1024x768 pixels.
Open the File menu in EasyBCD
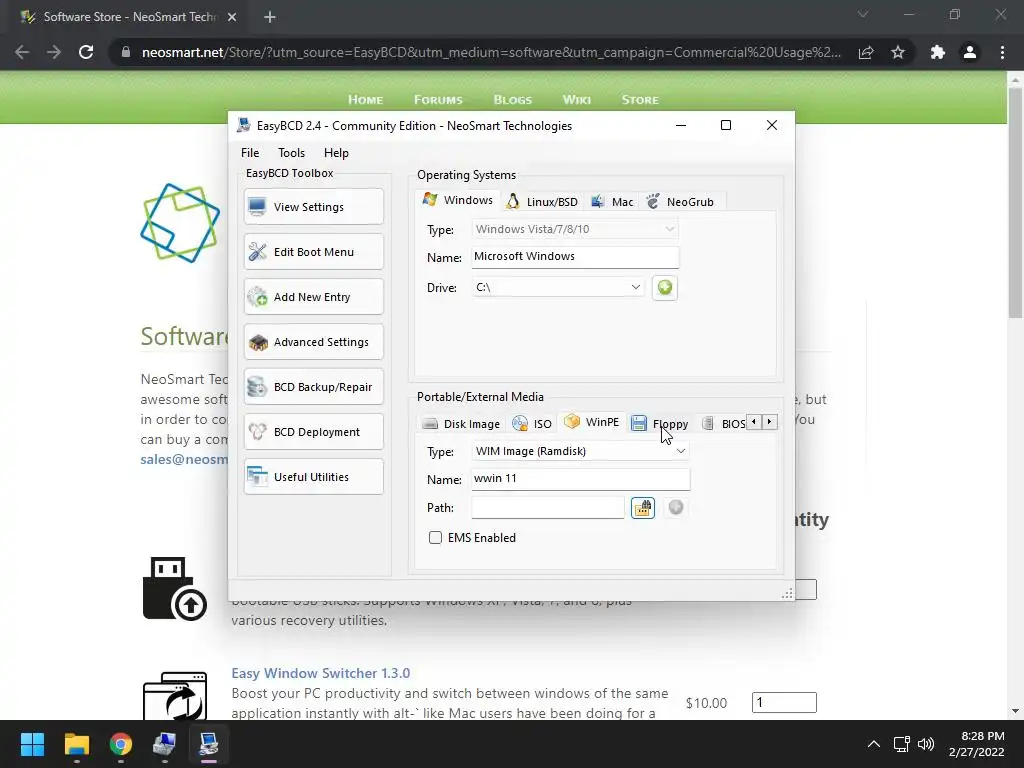250,153
